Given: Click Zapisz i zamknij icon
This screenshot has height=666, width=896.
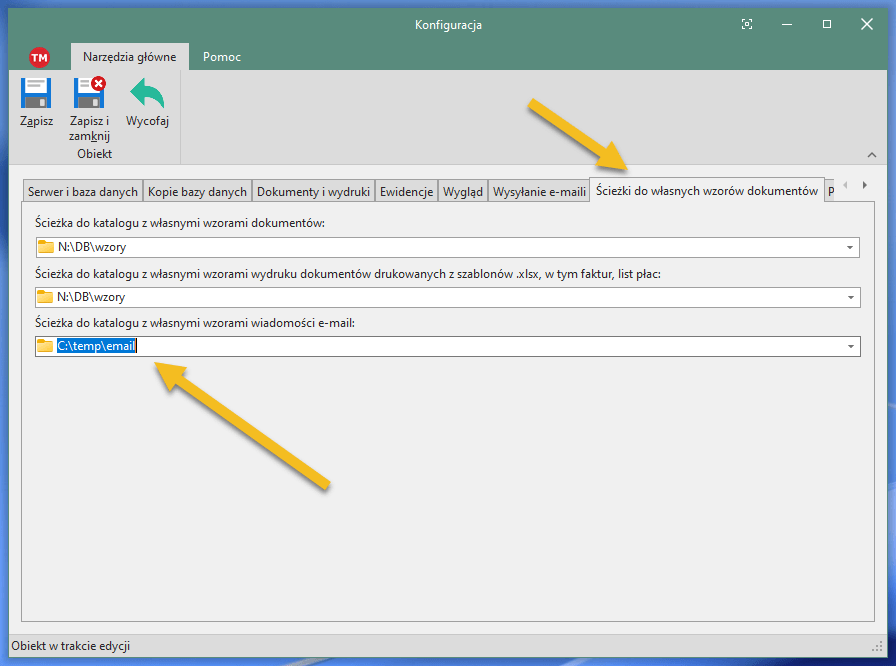Looking at the screenshot, I should tap(89, 94).
